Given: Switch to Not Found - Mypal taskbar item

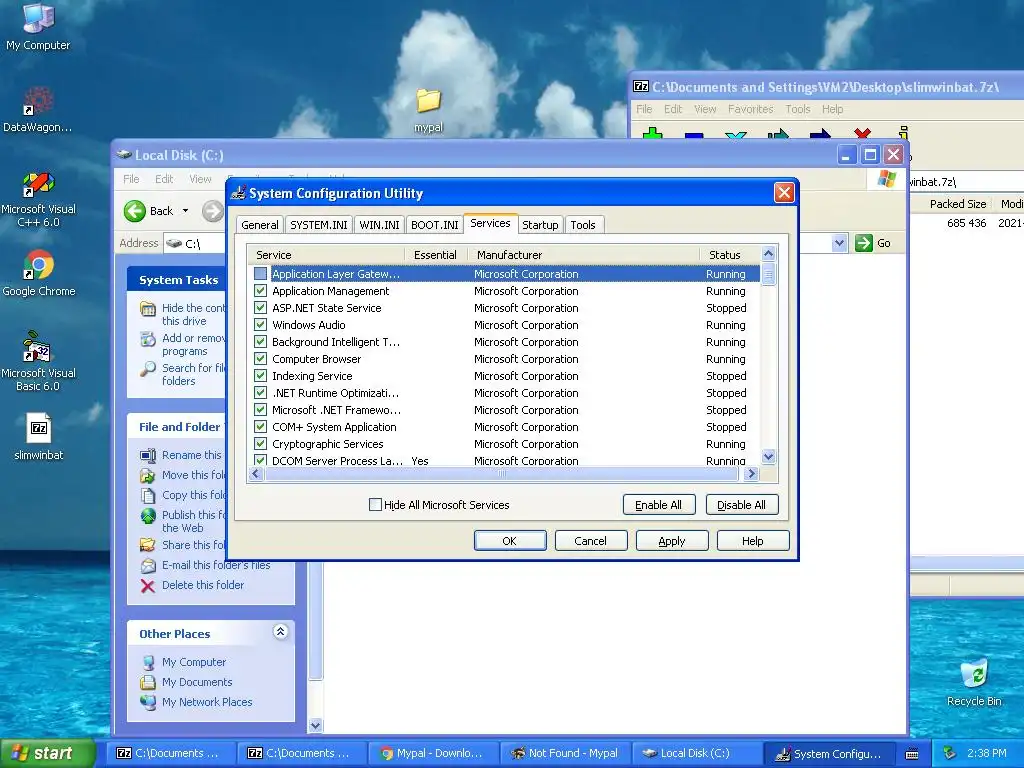Looking at the screenshot, I should (x=565, y=753).
